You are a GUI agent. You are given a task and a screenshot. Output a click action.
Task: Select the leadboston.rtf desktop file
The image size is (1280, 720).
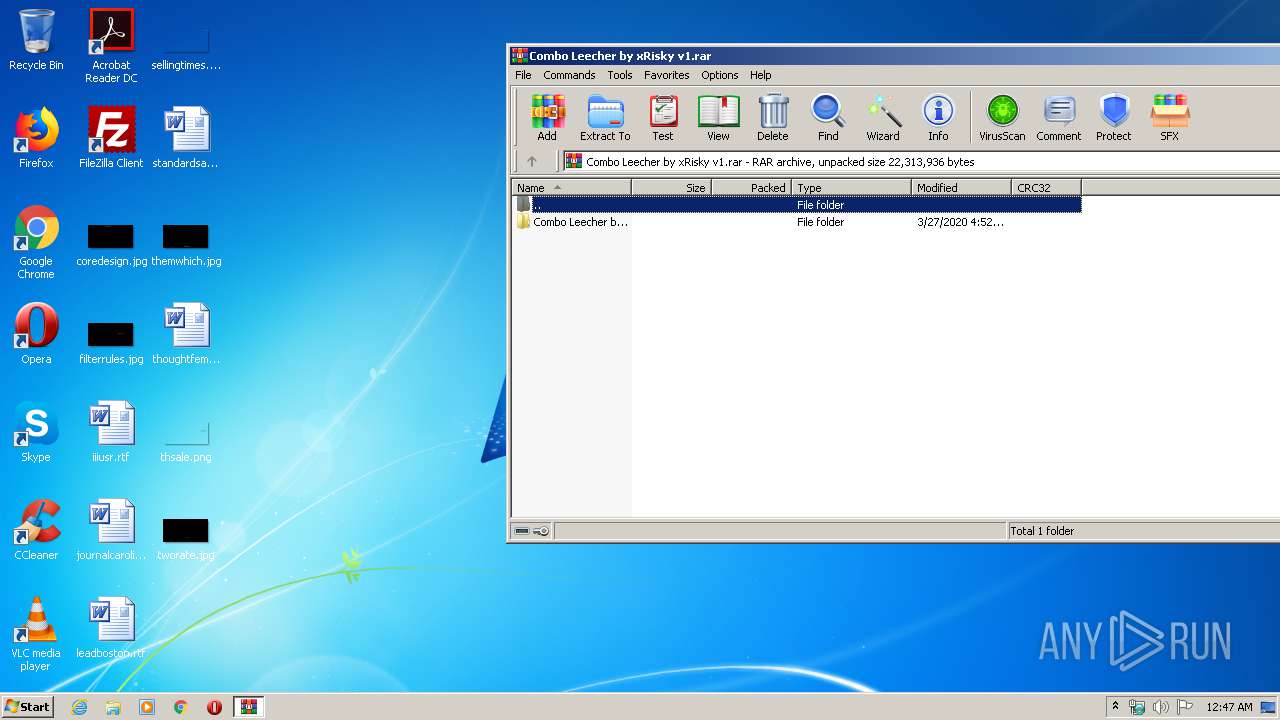coord(111,628)
